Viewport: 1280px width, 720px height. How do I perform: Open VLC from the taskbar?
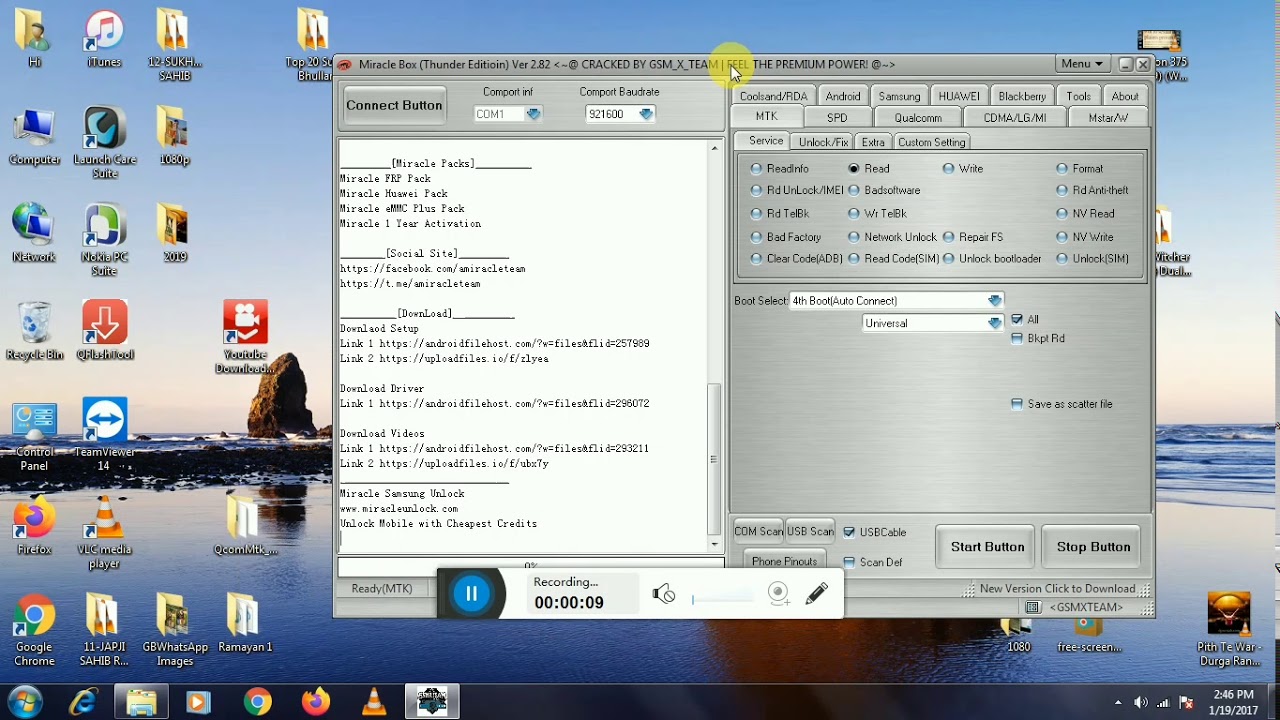374,702
